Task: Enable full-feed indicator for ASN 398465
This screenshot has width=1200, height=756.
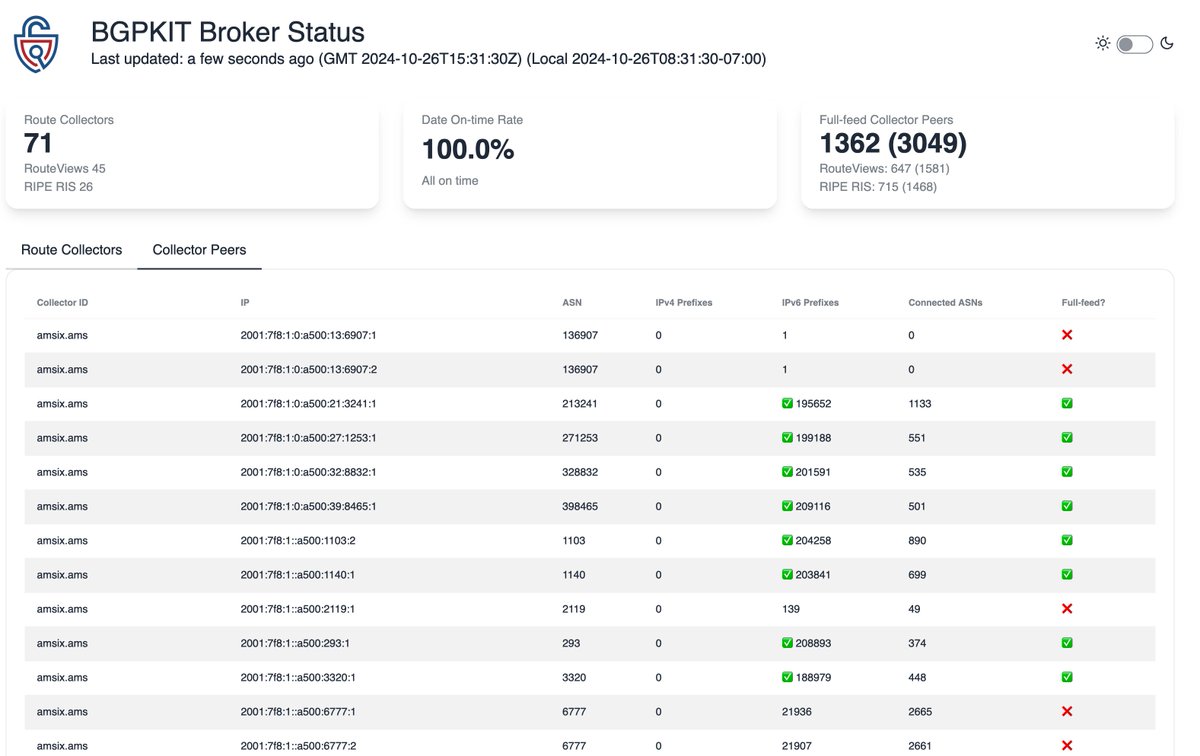Action: (x=1066, y=506)
